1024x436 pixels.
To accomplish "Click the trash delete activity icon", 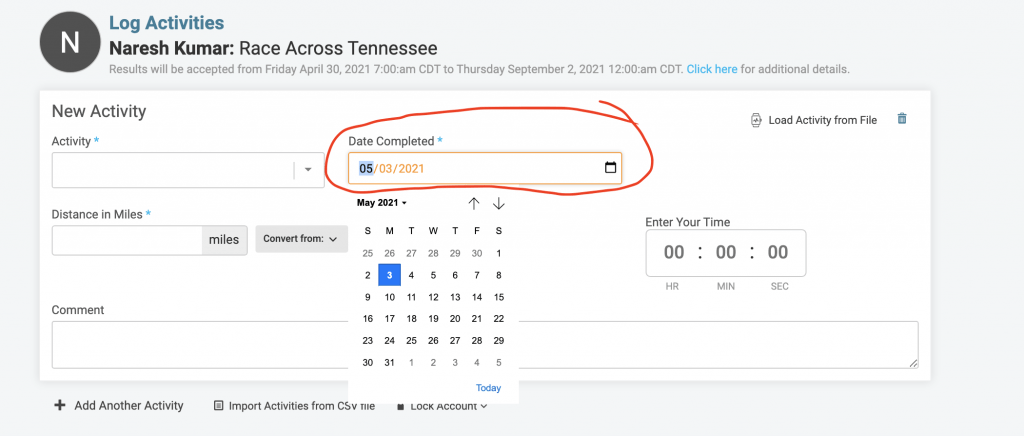I will (902, 118).
